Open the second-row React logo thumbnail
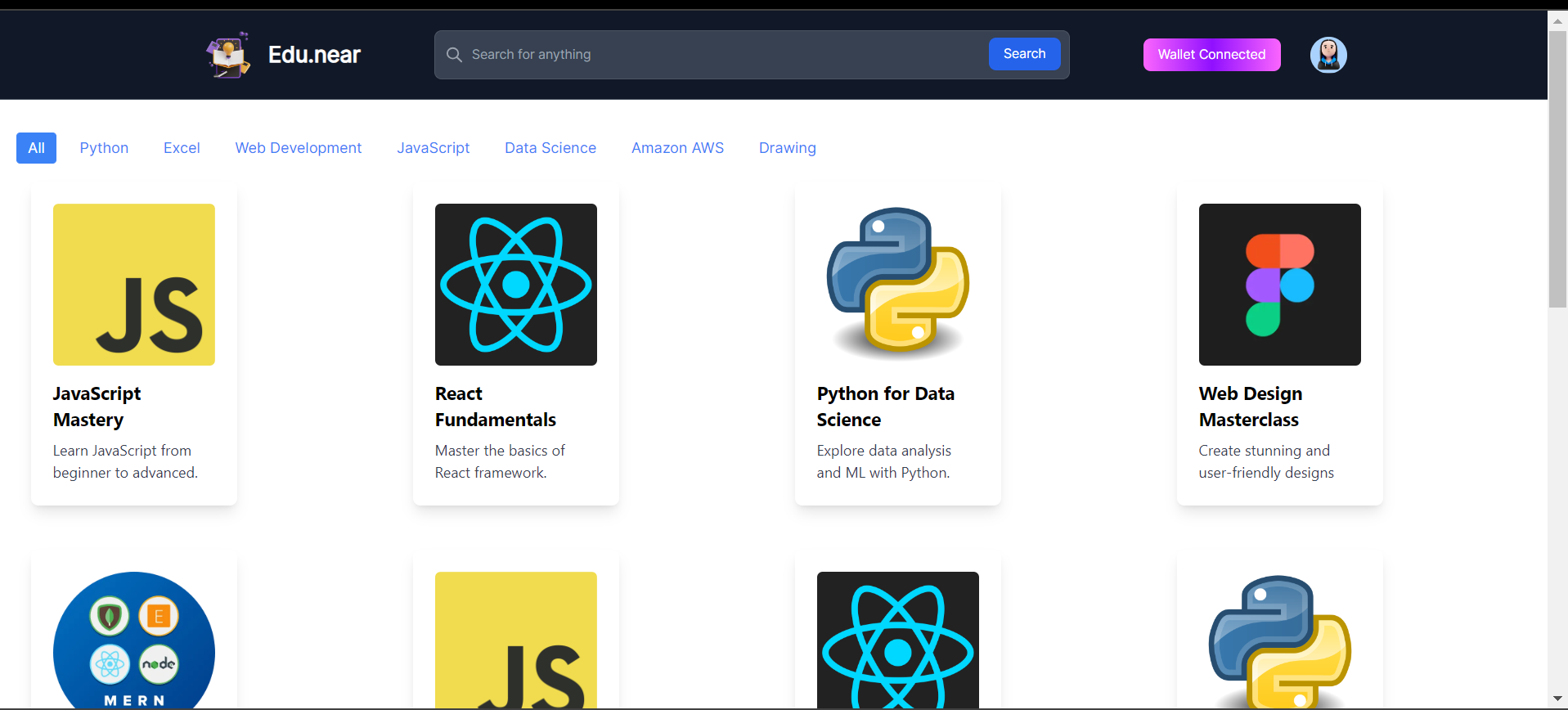The height and width of the screenshot is (710, 1568). (898, 640)
